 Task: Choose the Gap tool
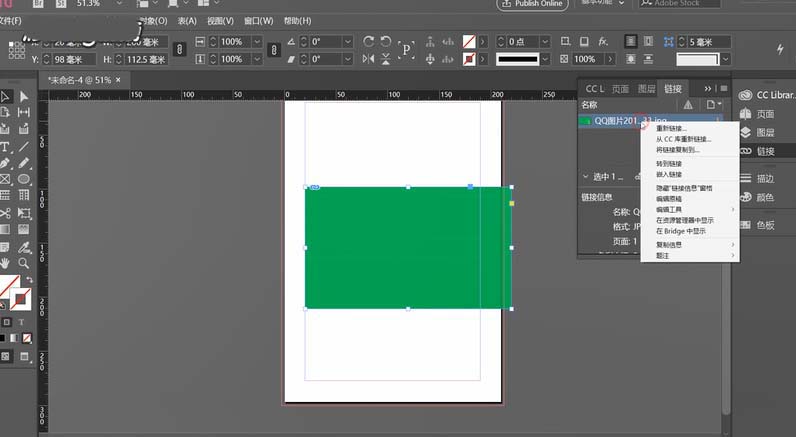click(24, 112)
